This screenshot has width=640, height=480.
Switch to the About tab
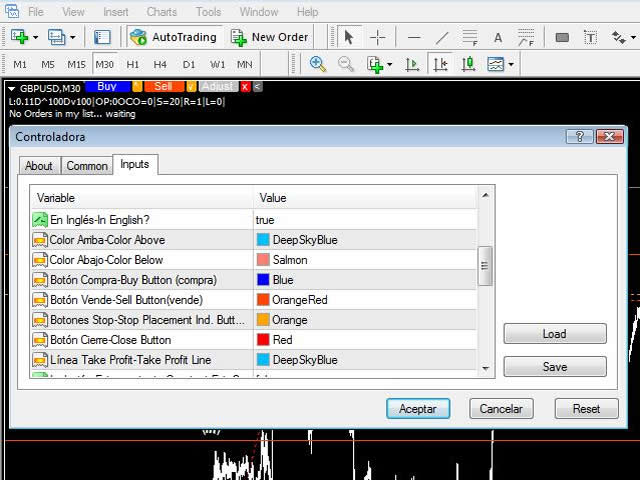point(39,166)
